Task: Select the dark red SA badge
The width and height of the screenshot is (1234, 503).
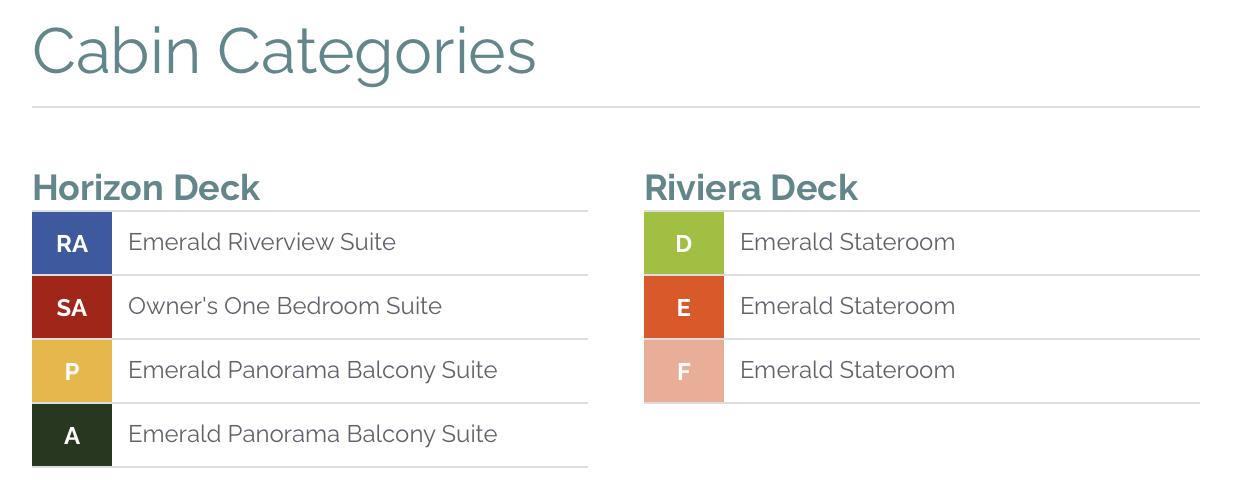Action: (x=72, y=307)
